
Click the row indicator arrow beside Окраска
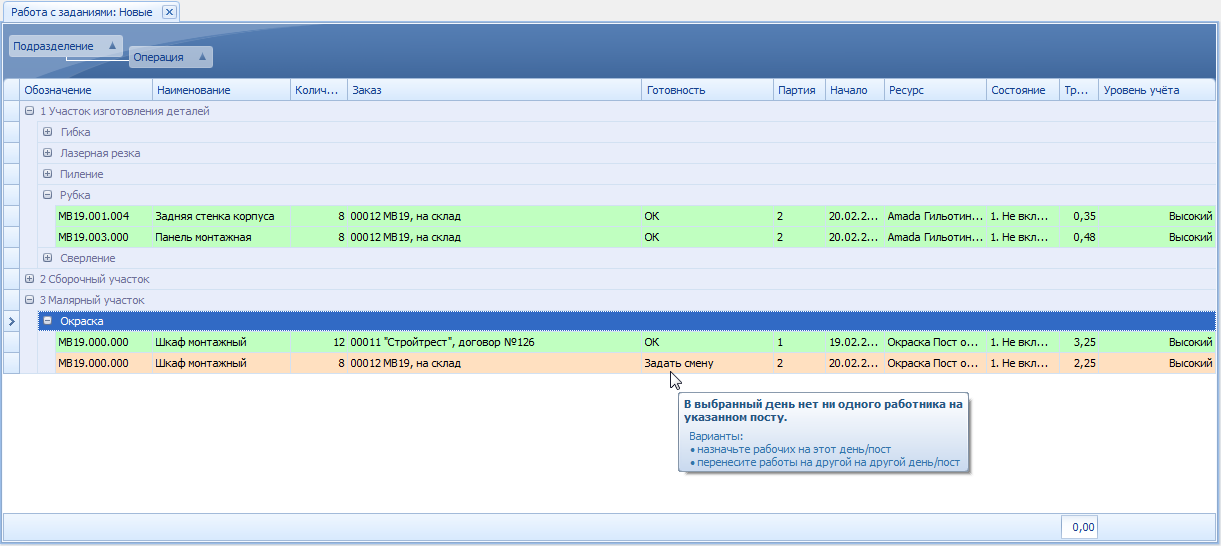pyautogui.click(x=11, y=321)
